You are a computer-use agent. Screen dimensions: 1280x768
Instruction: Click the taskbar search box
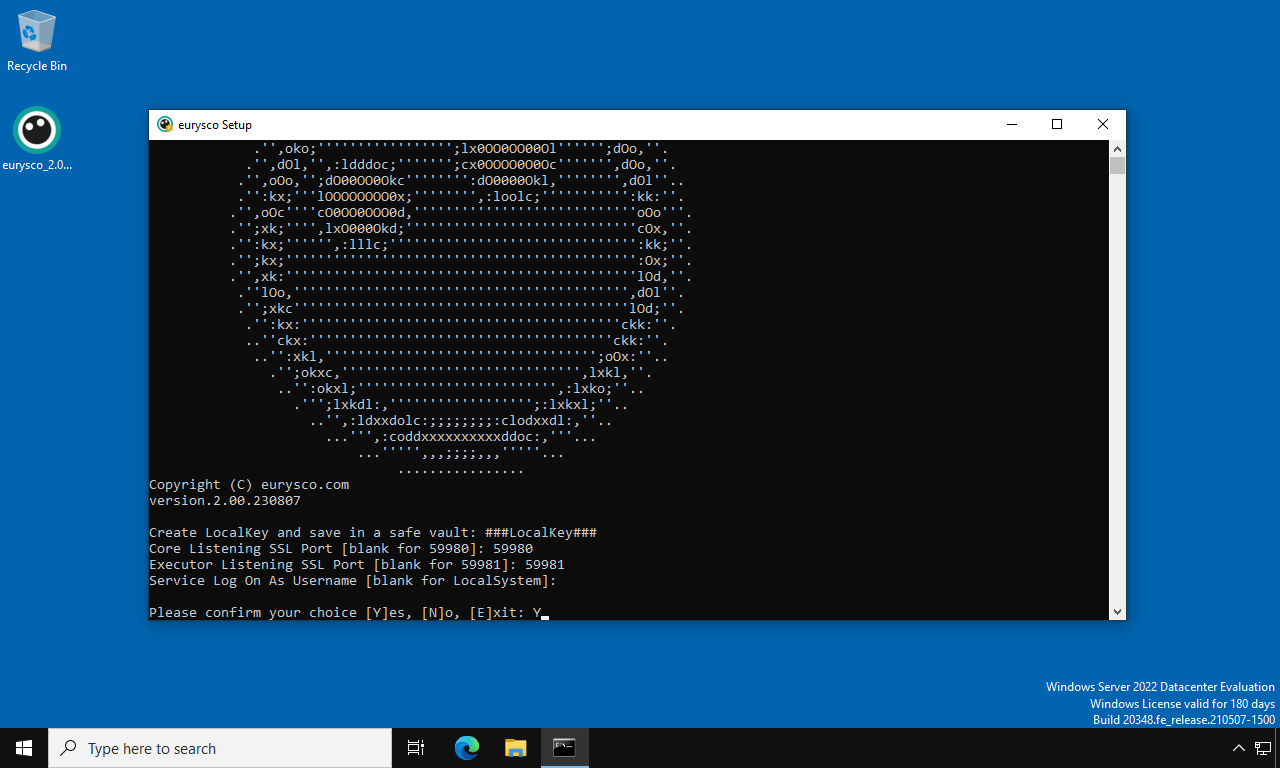[x=220, y=748]
